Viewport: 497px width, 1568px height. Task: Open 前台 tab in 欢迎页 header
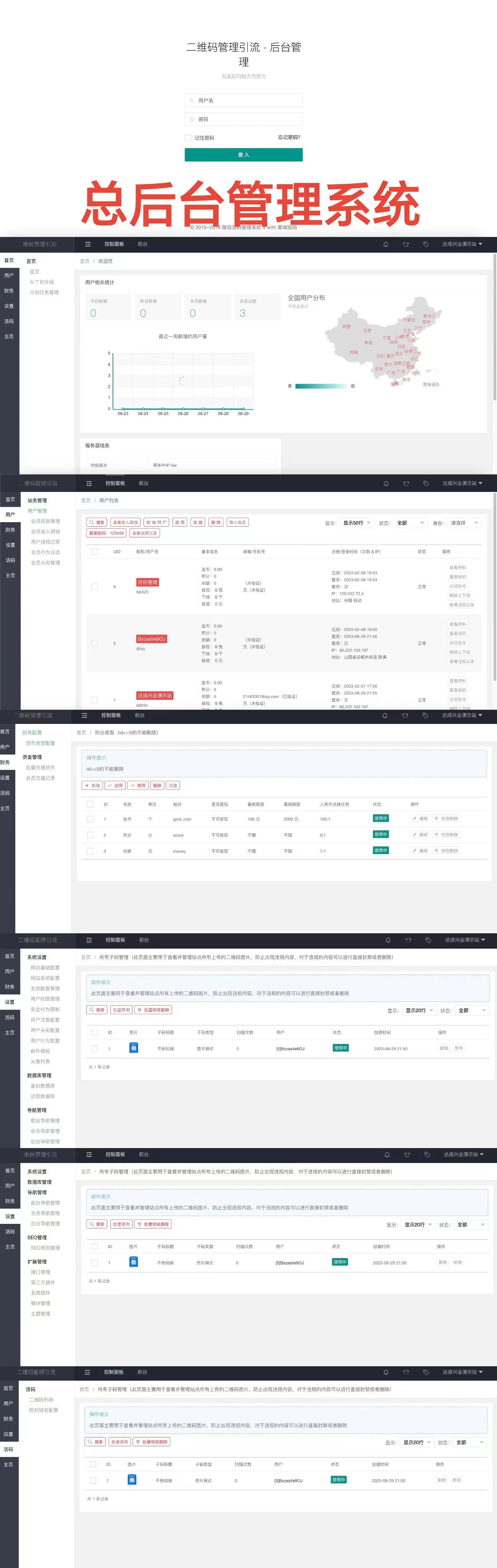tap(142, 244)
